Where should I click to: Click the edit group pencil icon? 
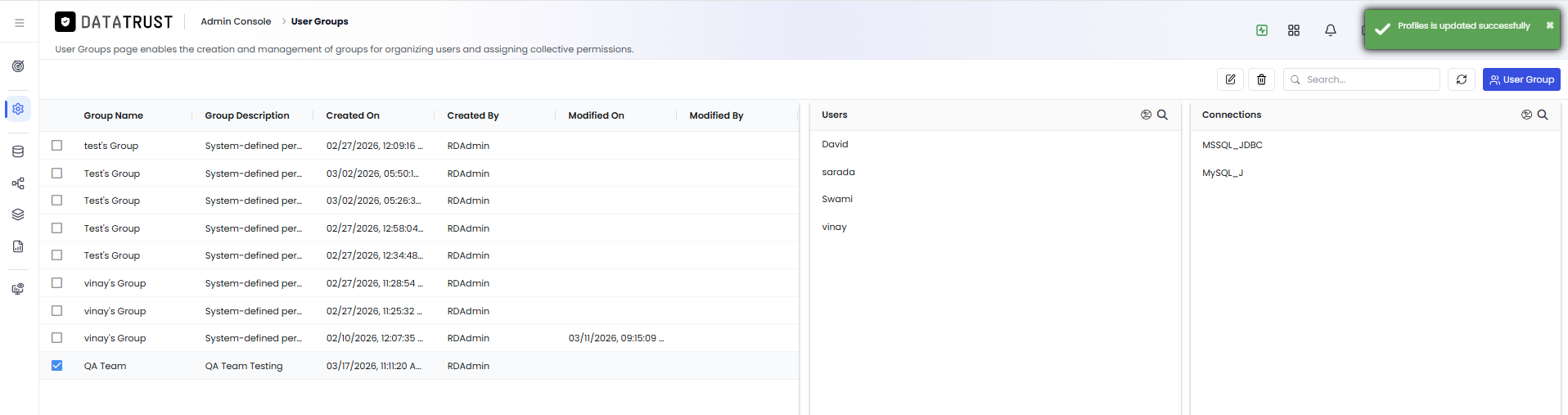point(1230,79)
